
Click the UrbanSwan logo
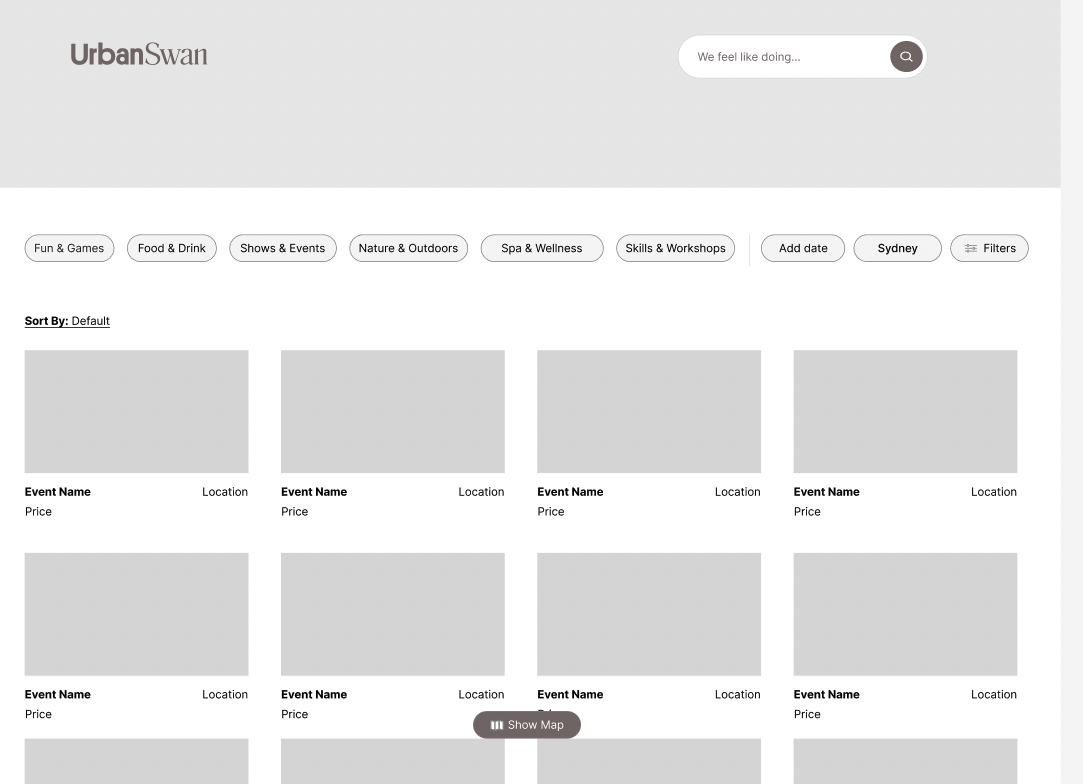click(139, 55)
